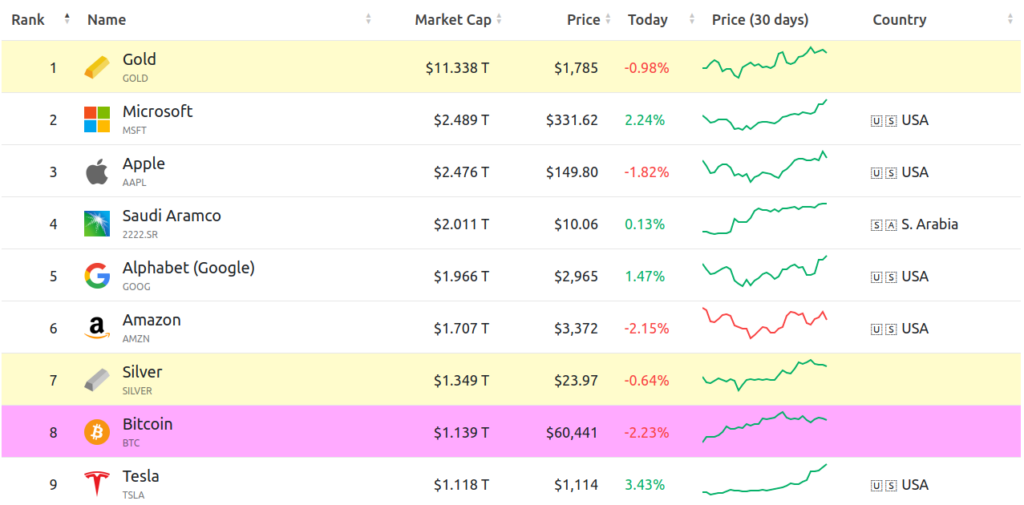Open the Bitcoin asset link
The width and height of the screenshot is (1024, 505).
click(148, 424)
